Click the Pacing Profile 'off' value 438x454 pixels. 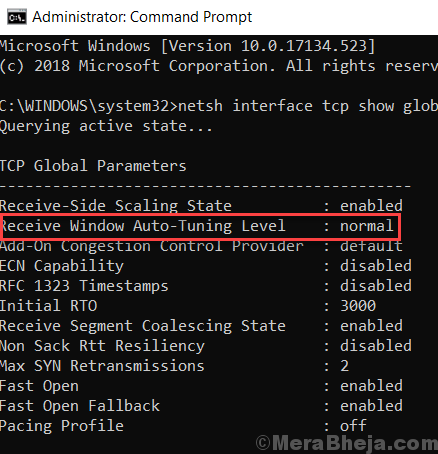pyautogui.click(x=353, y=426)
